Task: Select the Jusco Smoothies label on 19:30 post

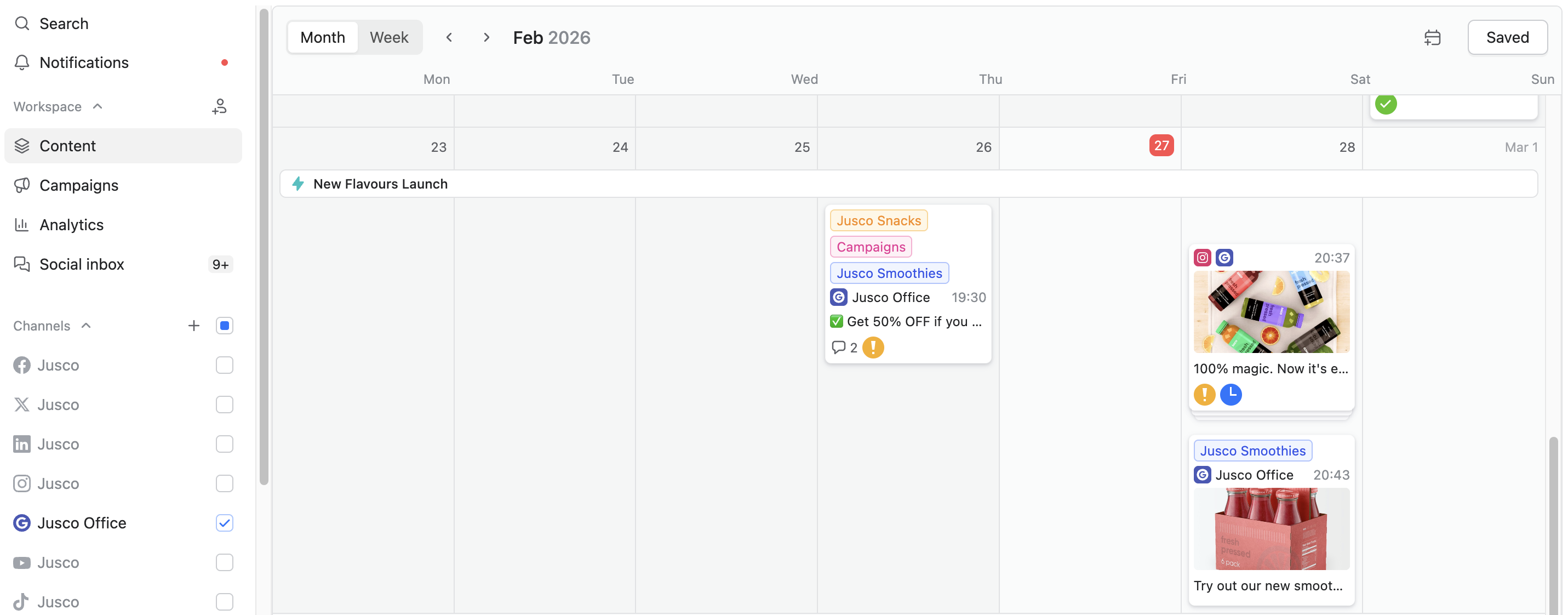Action: point(889,273)
